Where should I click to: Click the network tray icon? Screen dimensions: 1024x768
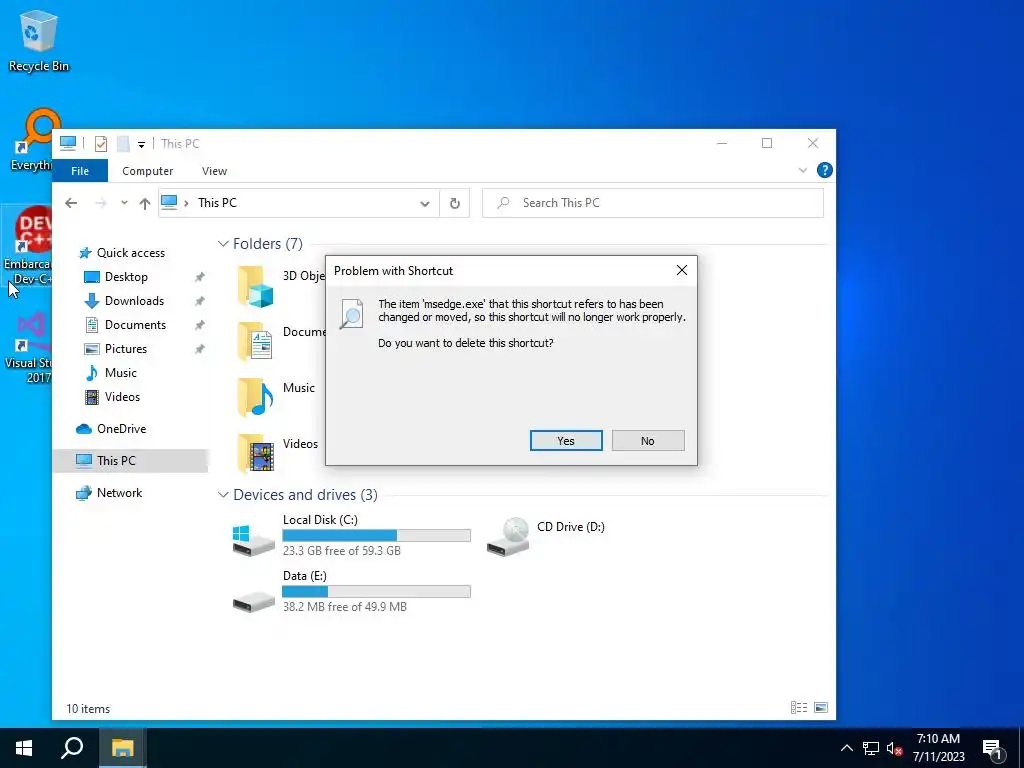871,748
